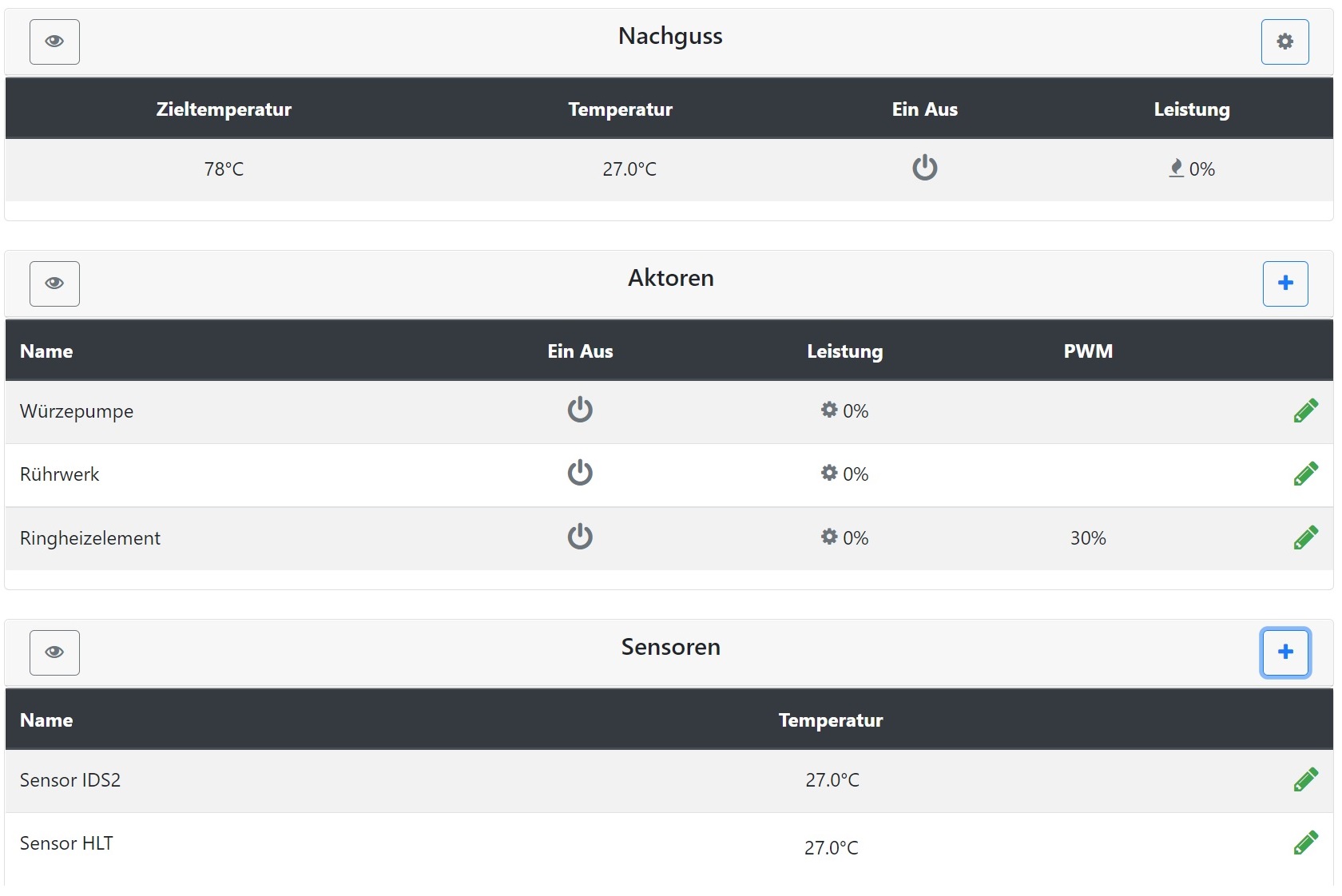Add a new actor with plus button
The image size is (1342, 896).
click(x=1284, y=283)
